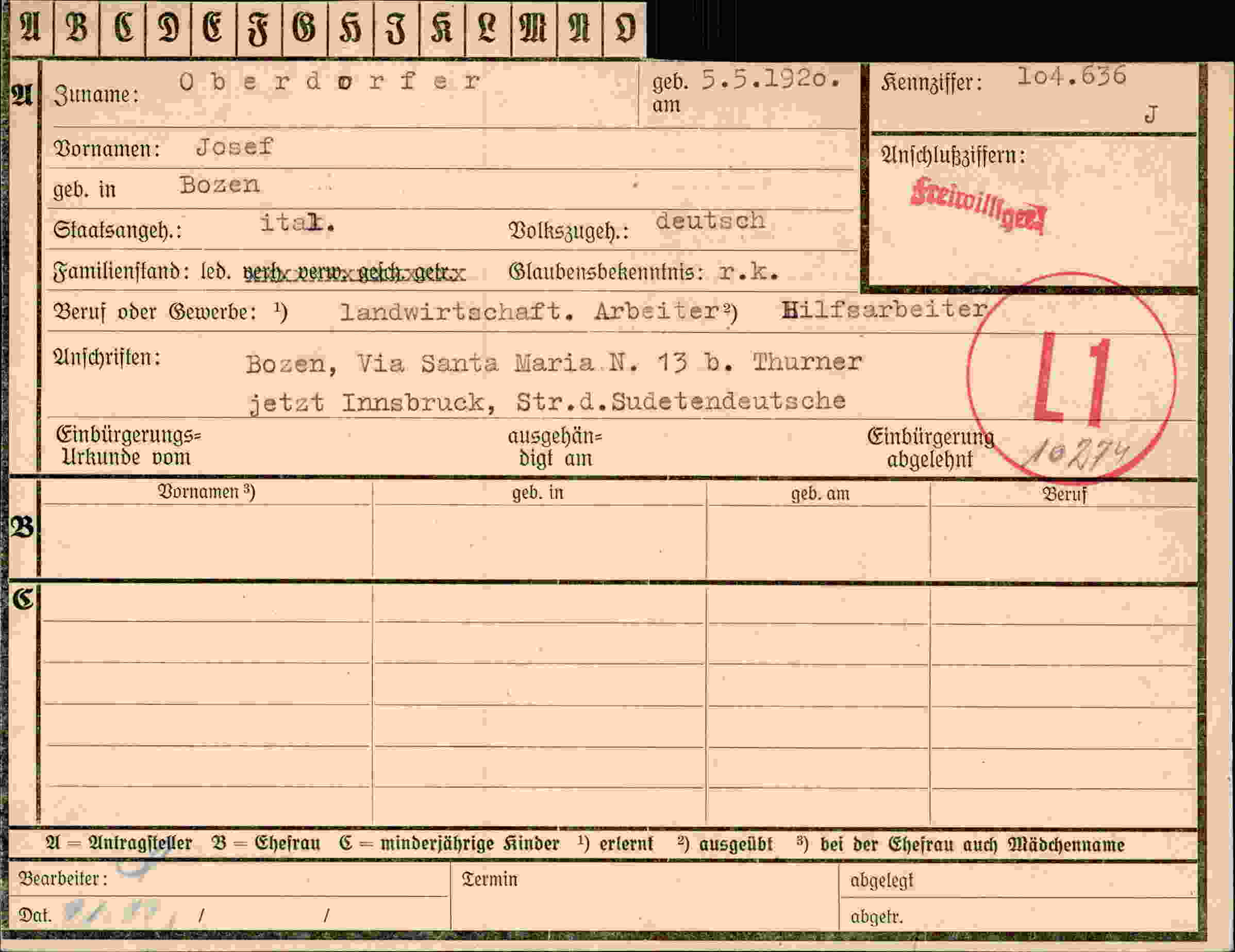Screen dimensions: 1235x952
Task: Click the index tab letter N
Action: pos(579,28)
